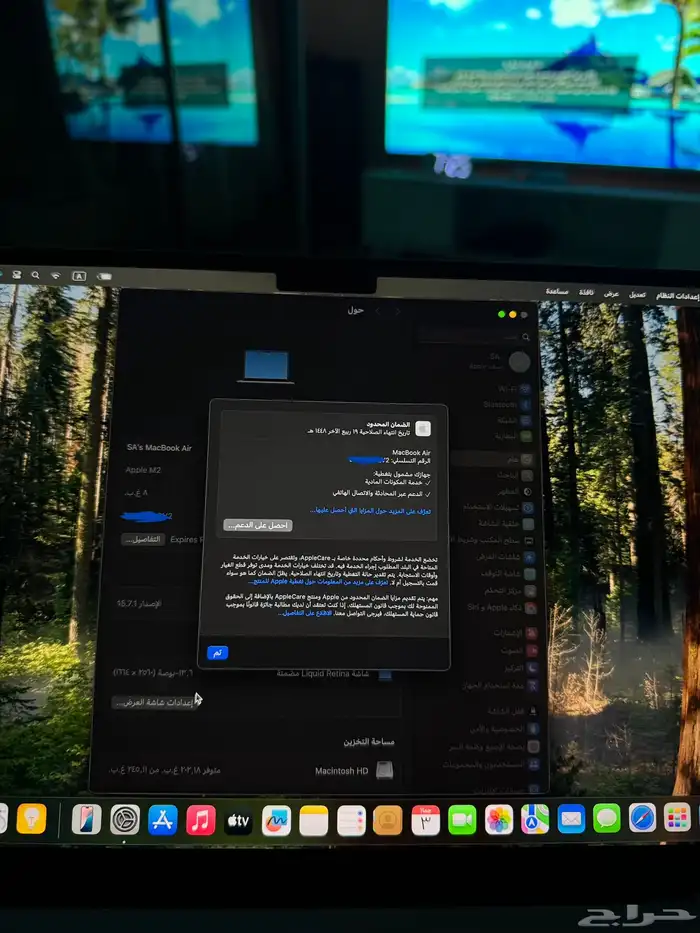Image resolution: width=700 pixels, height=933 pixels.
Task: Open Safari from the Dock
Action: [642, 818]
